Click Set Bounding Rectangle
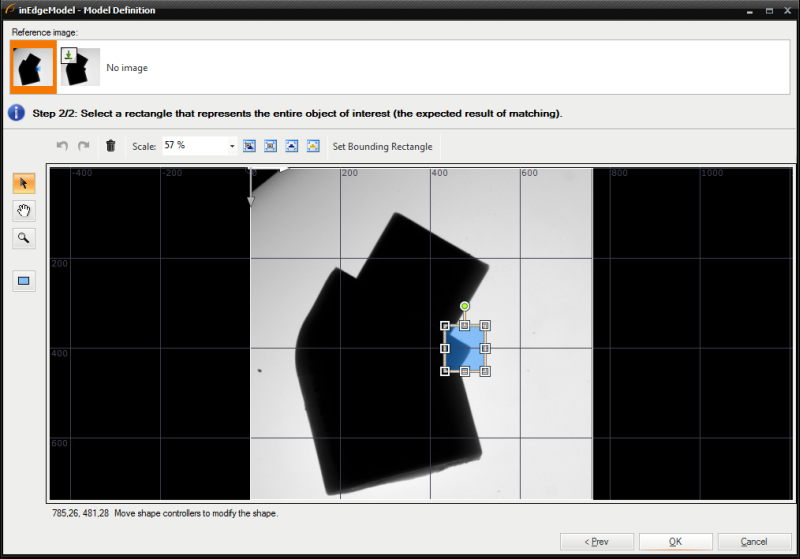The image size is (800, 559). click(x=382, y=146)
